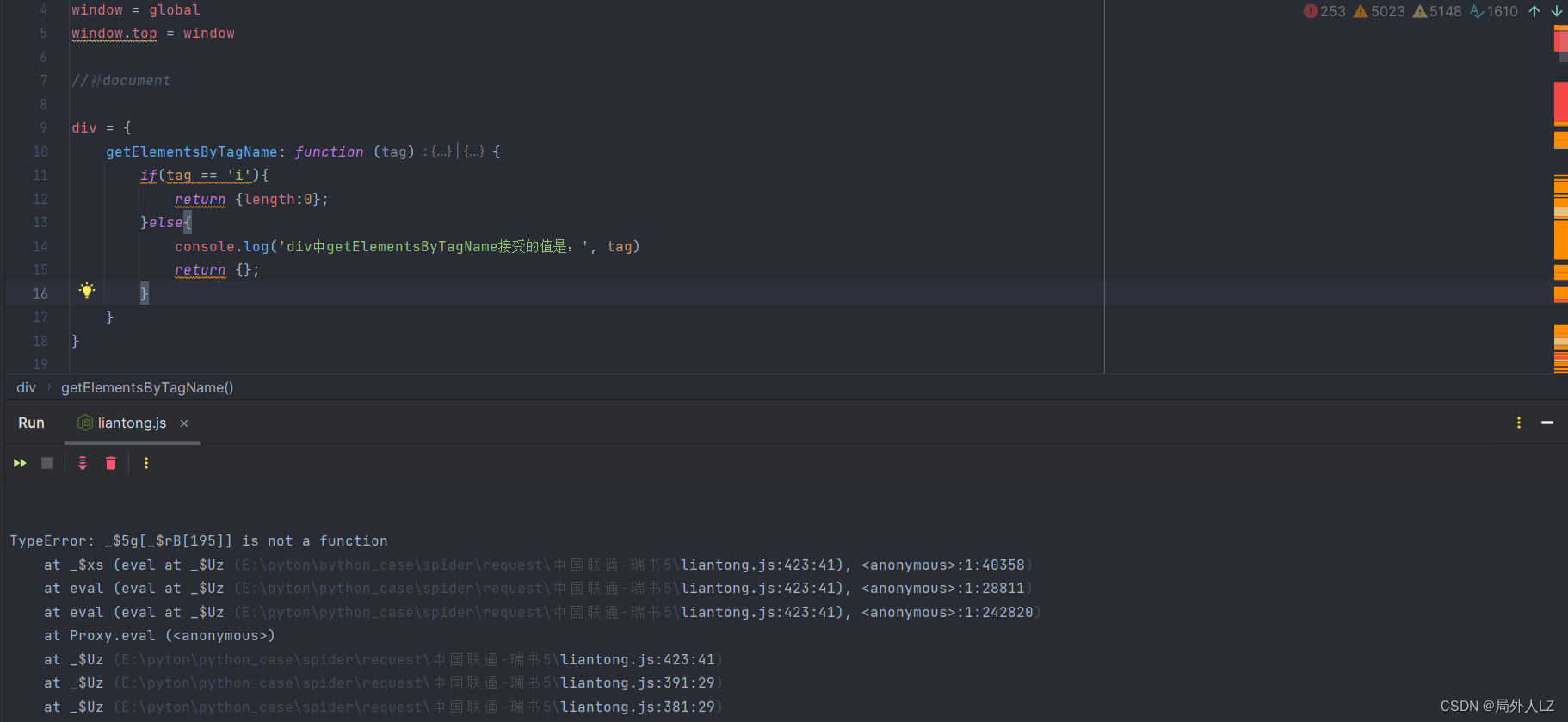
Task: Minimize the Run tool window
Action: point(1547,423)
